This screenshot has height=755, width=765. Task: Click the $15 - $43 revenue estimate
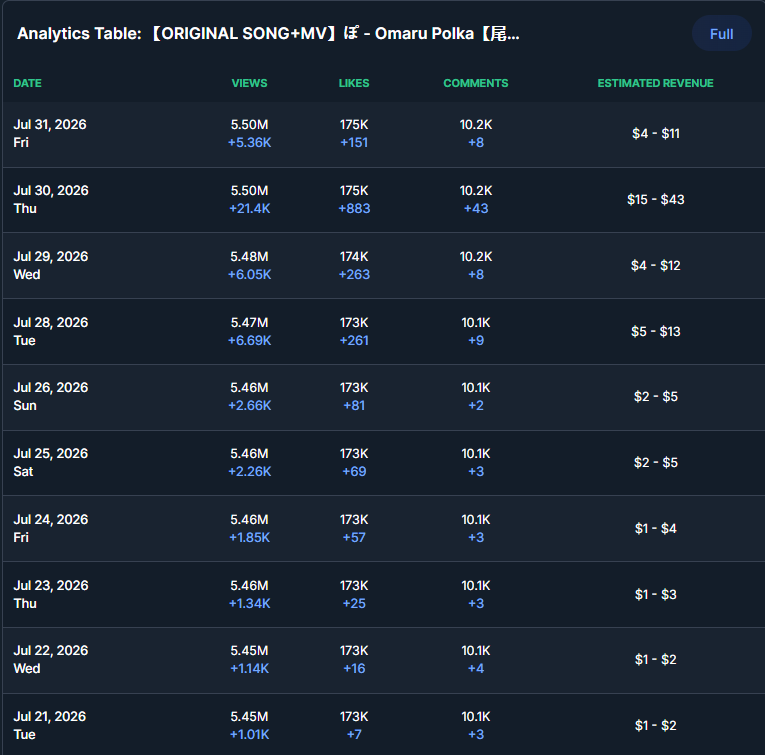(x=655, y=199)
